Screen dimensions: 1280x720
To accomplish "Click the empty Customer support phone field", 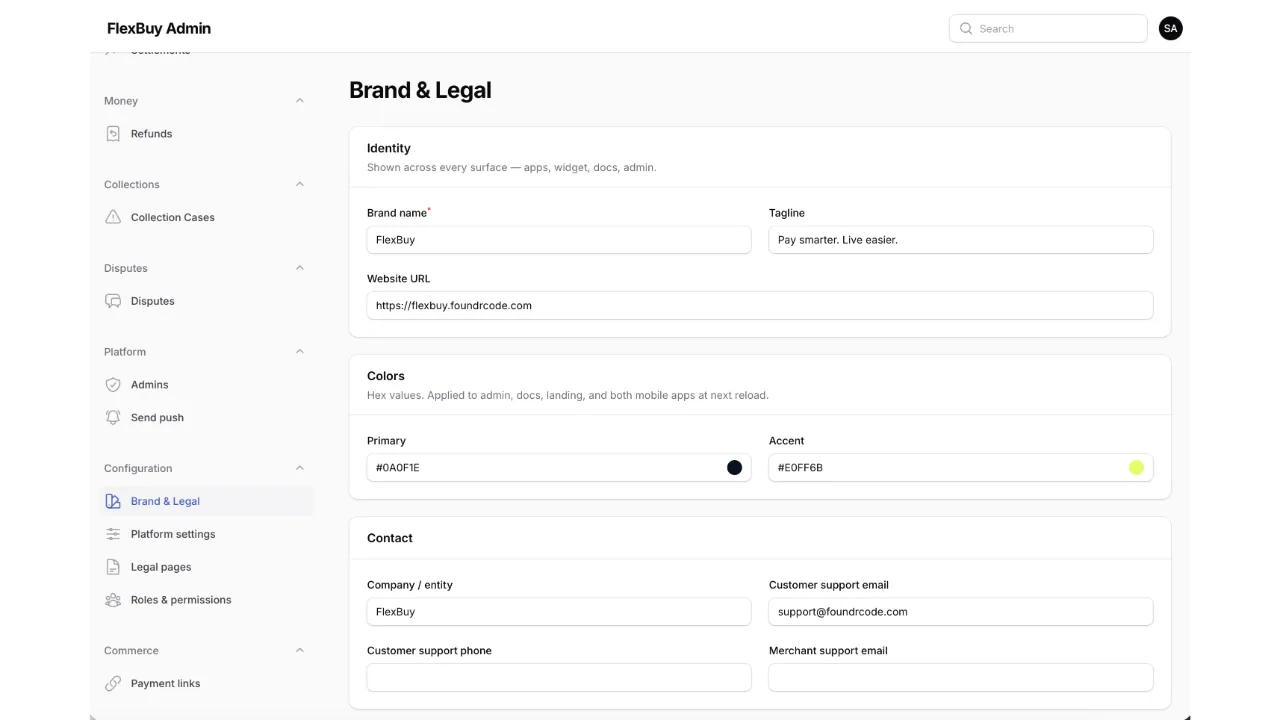I will click(559, 678).
